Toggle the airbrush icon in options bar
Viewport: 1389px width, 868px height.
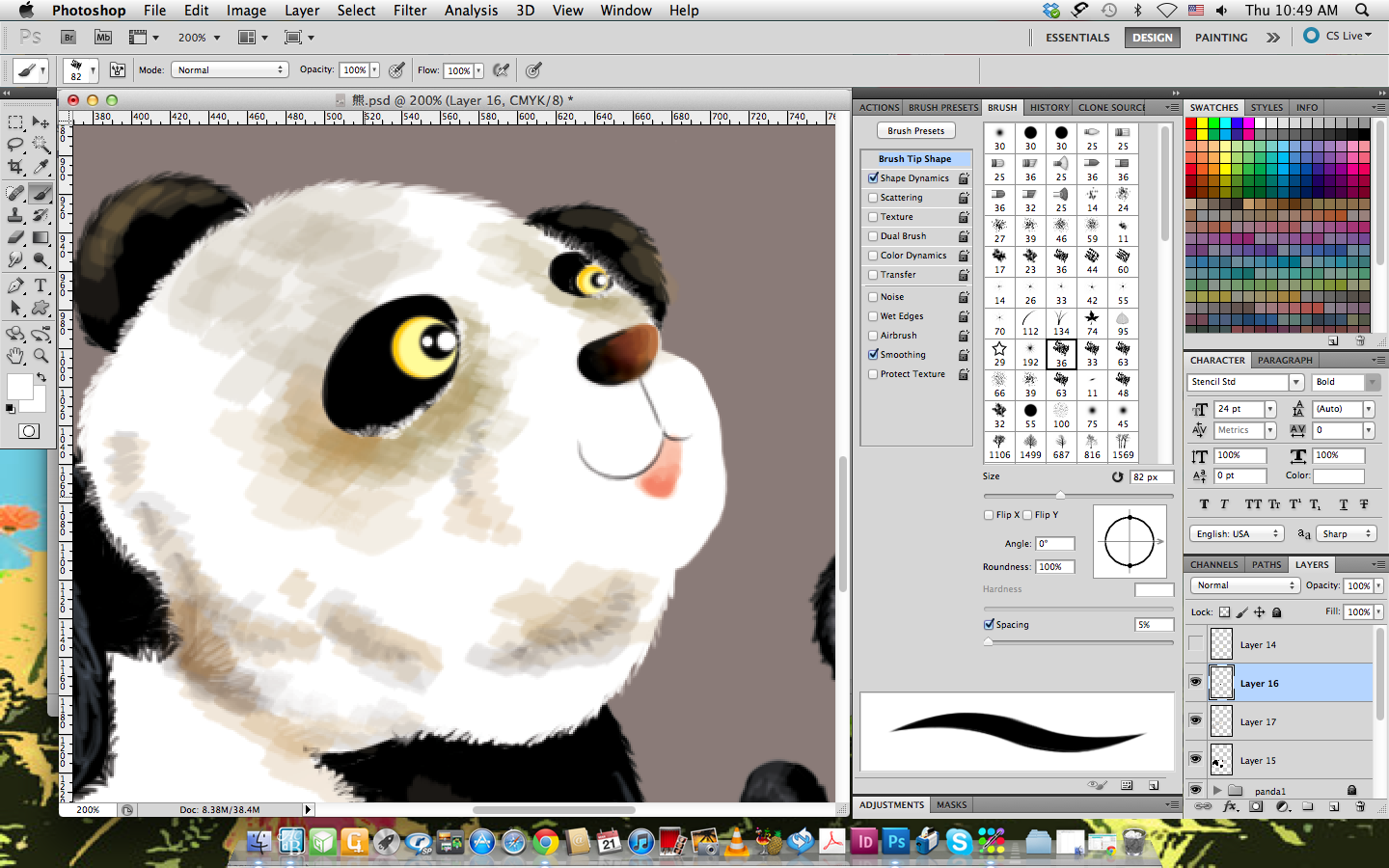pos(501,69)
